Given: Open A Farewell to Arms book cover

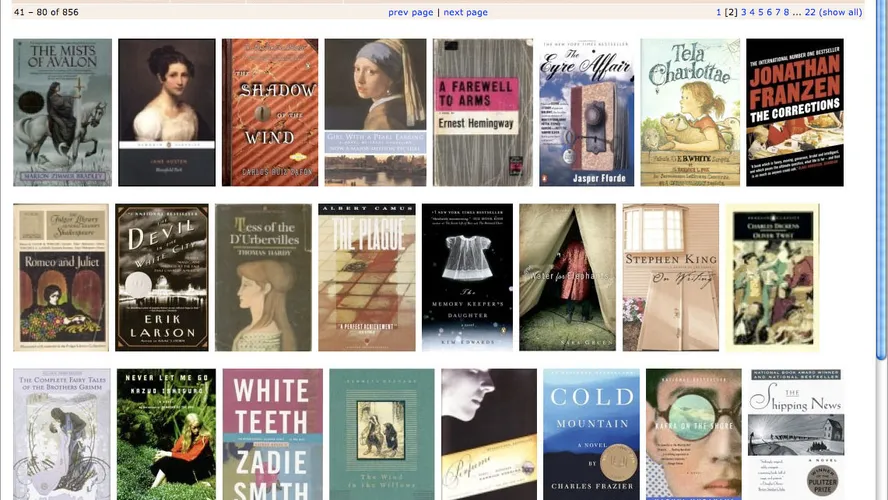Looking at the screenshot, I should pos(483,112).
